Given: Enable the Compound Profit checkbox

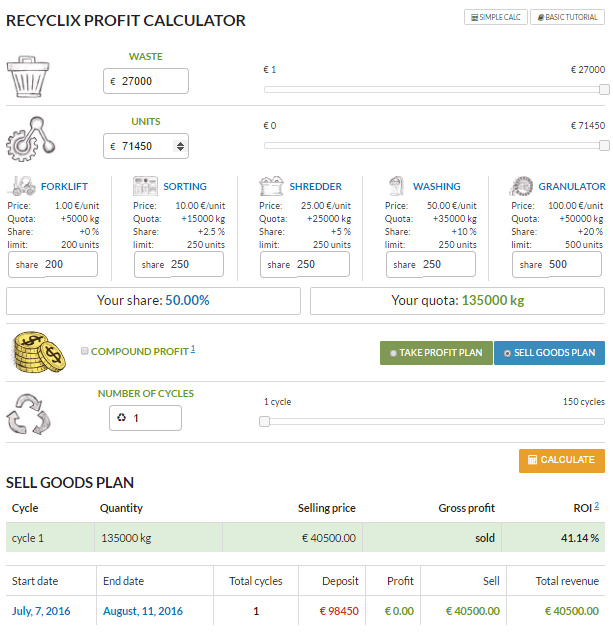Looking at the screenshot, I should tap(84, 352).
